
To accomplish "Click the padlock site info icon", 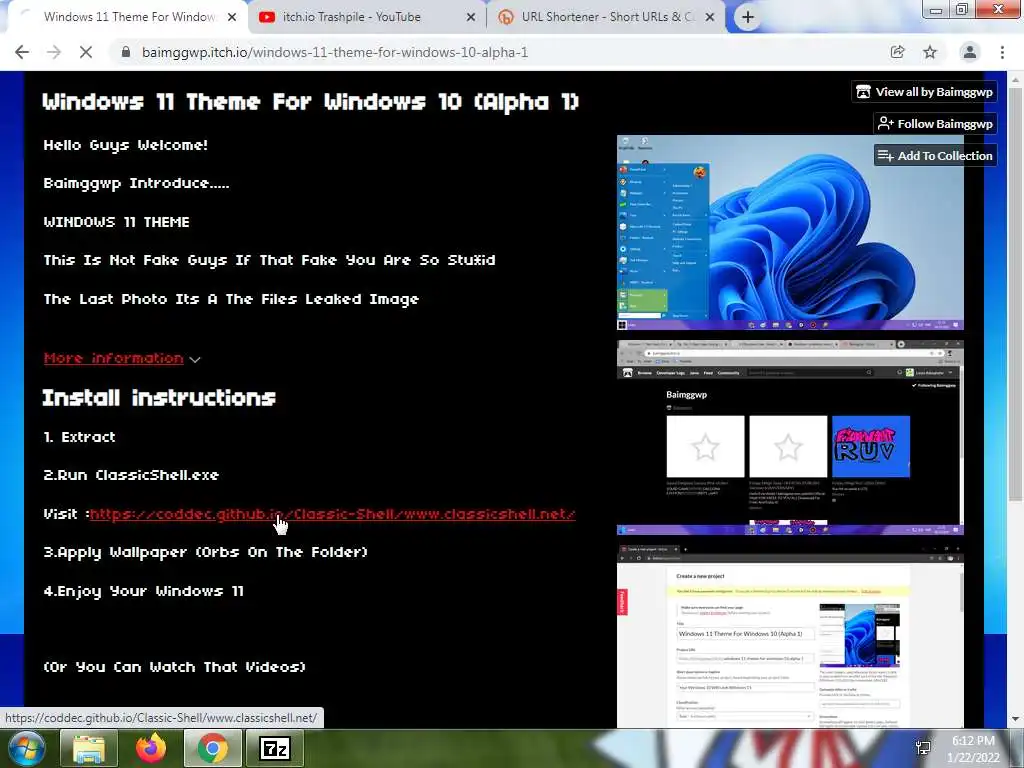I will coord(126,52).
